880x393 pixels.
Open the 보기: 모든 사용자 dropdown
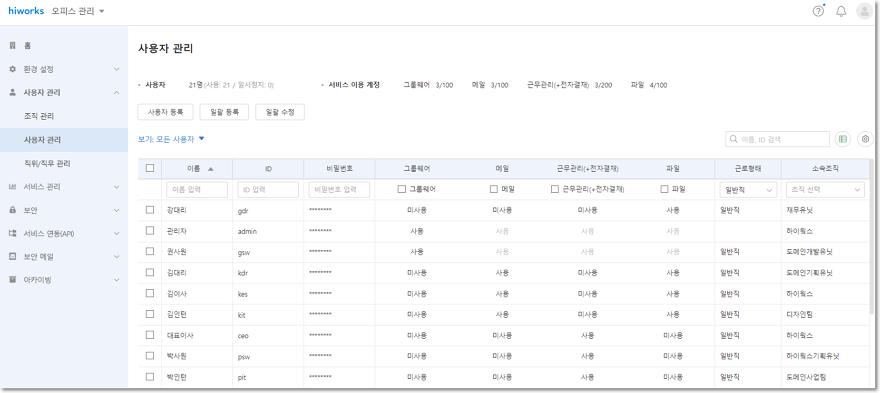[171, 139]
